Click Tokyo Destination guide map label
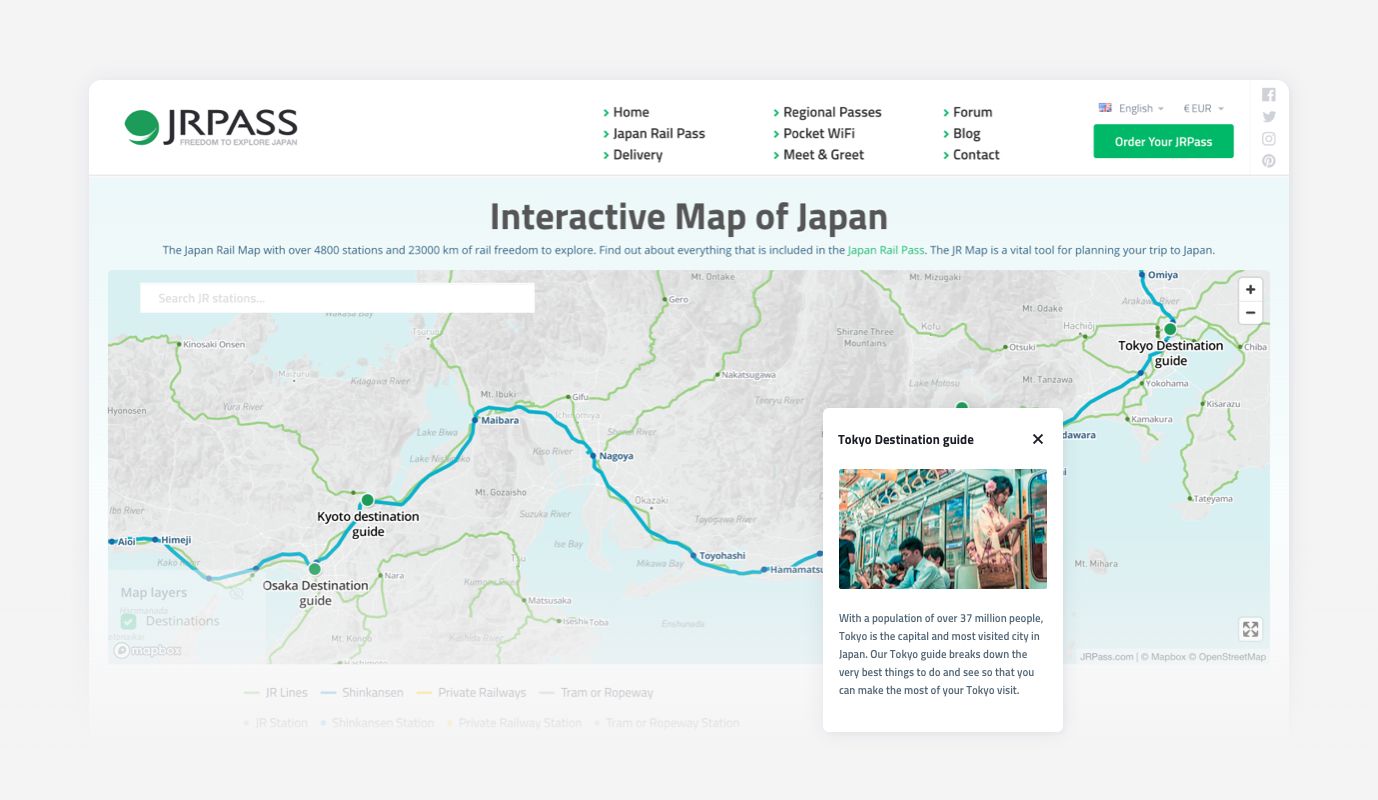This screenshot has height=800, width=1378. [1170, 353]
